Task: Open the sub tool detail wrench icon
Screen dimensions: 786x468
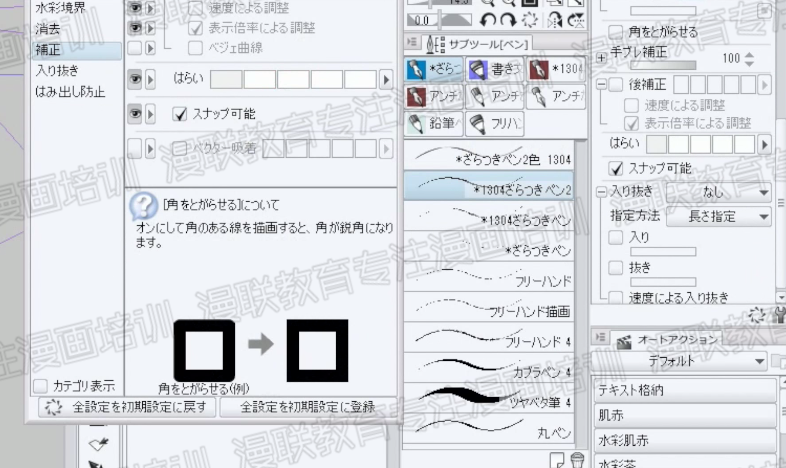Action: tap(780, 315)
